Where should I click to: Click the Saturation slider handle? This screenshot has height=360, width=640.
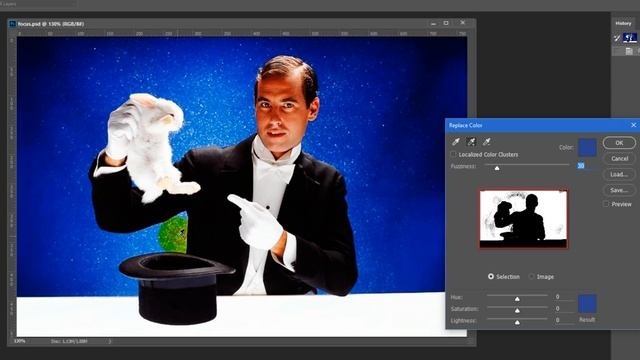coord(517,311)
